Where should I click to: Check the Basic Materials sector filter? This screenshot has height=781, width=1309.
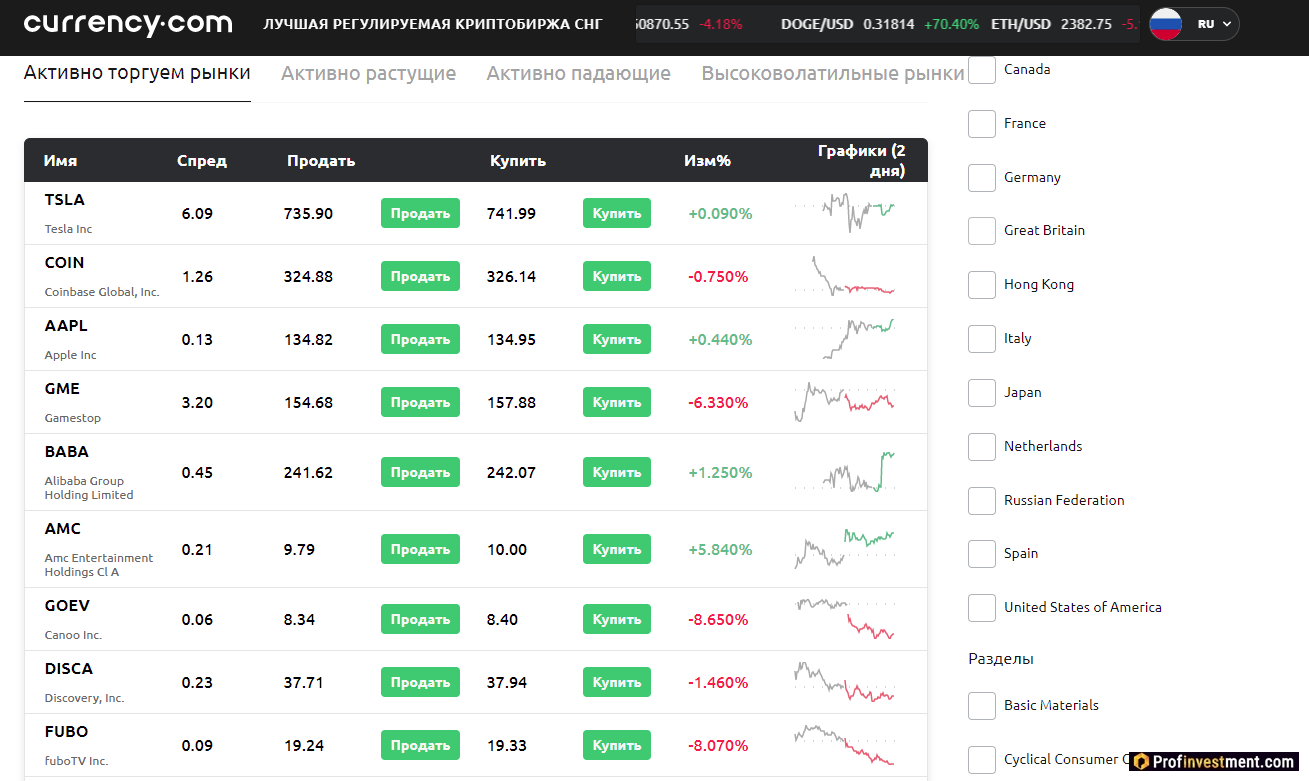[982, 706]
